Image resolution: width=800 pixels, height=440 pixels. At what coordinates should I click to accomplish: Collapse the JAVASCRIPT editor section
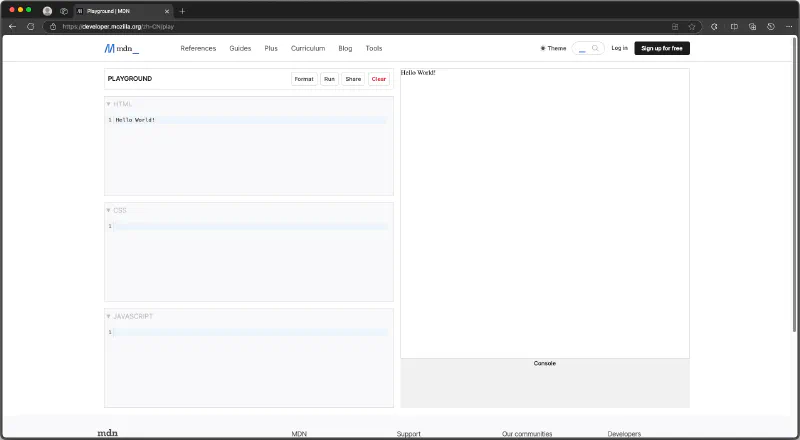pos(130,316)
